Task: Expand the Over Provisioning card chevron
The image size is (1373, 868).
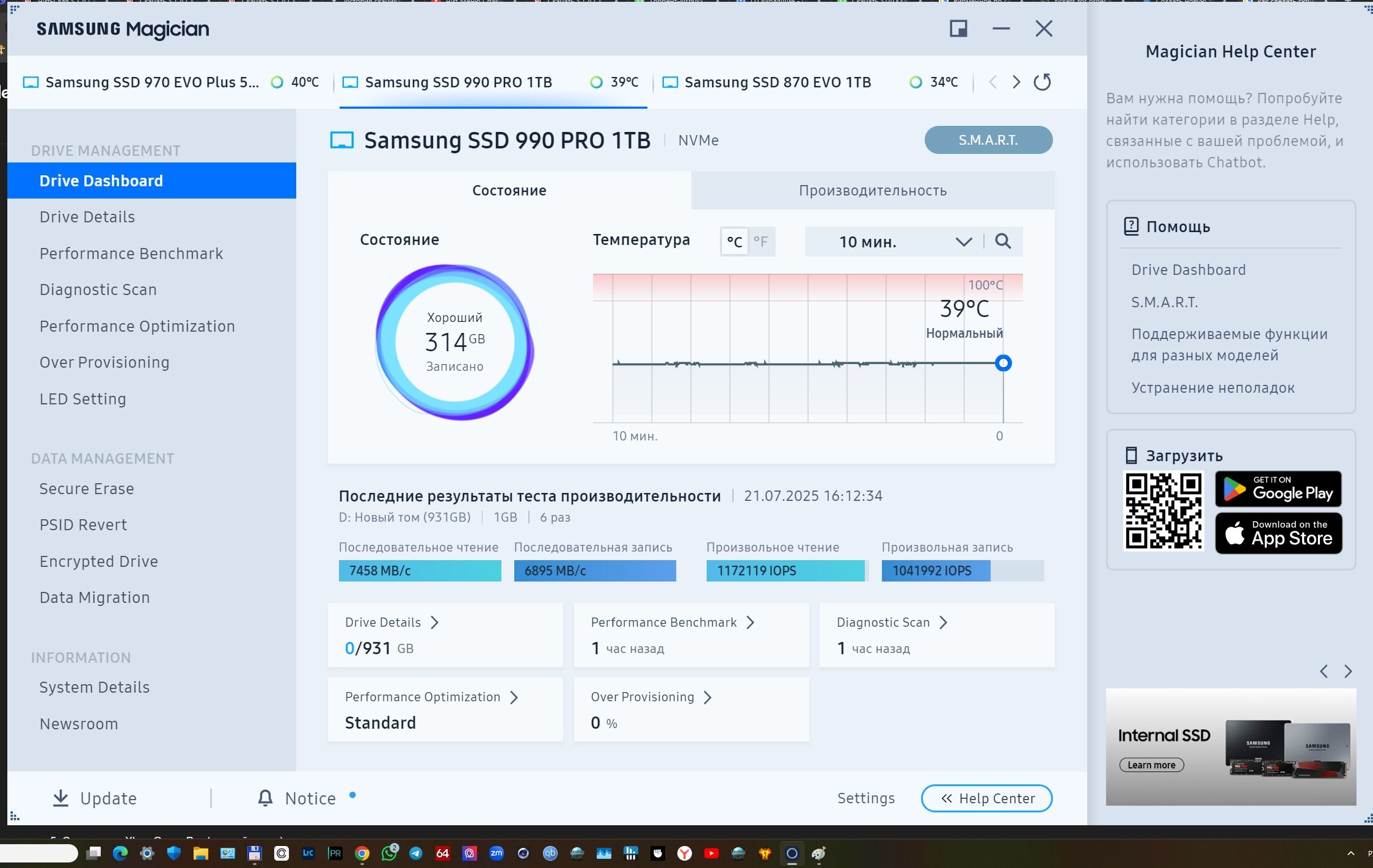Action: (708, 698)
